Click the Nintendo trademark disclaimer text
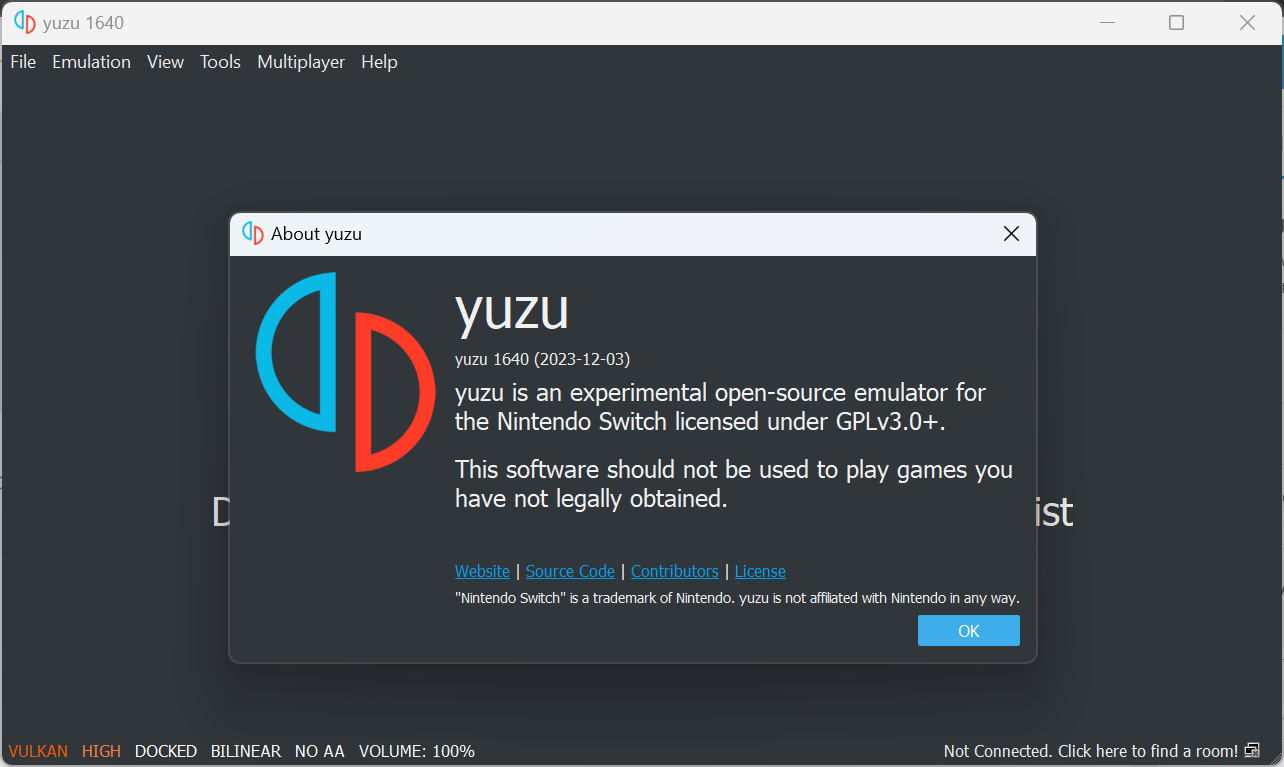The width and height of the screenshot is (1284, 767). 737,598
